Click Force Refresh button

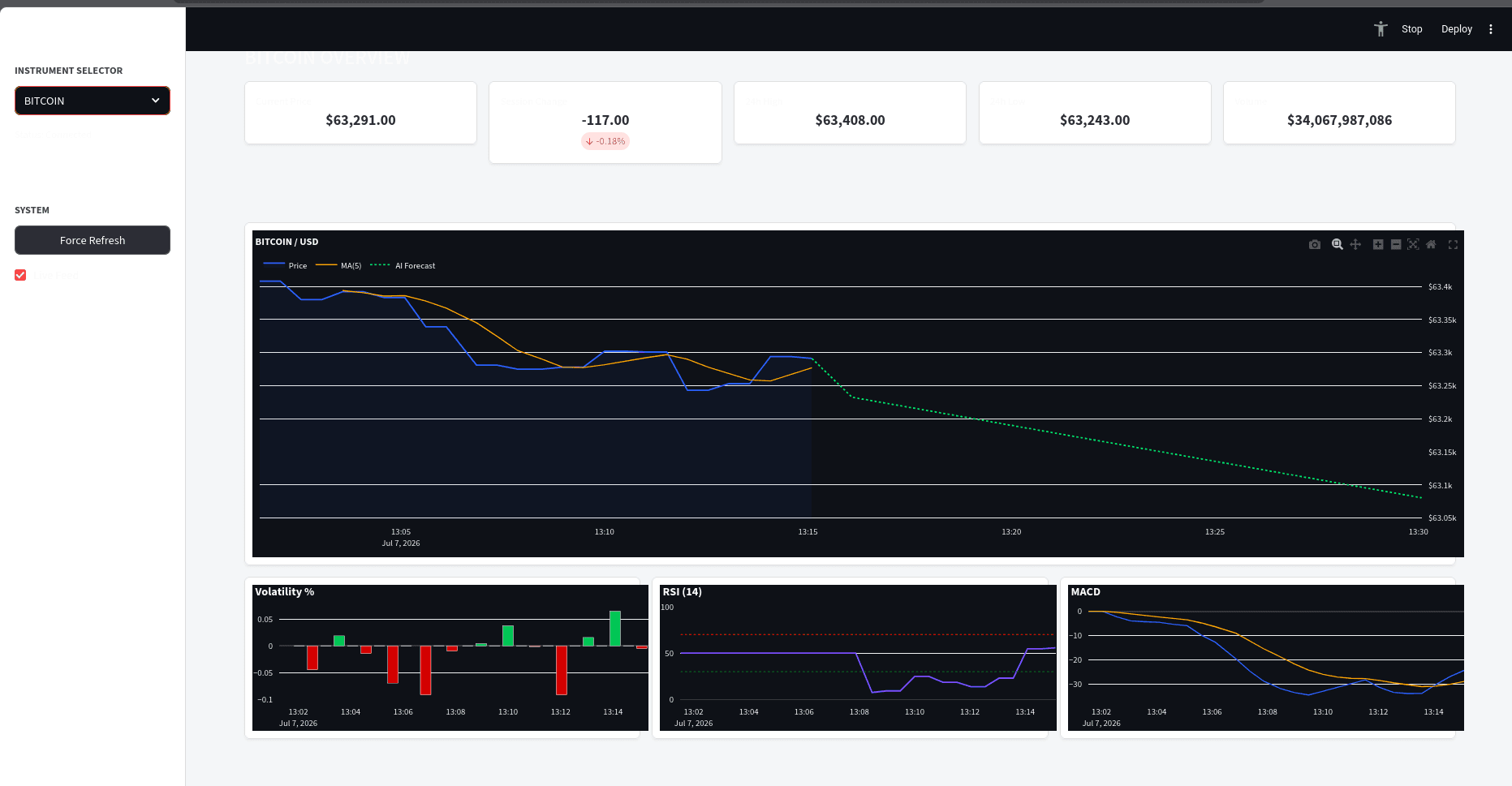(x=93, y=240)
